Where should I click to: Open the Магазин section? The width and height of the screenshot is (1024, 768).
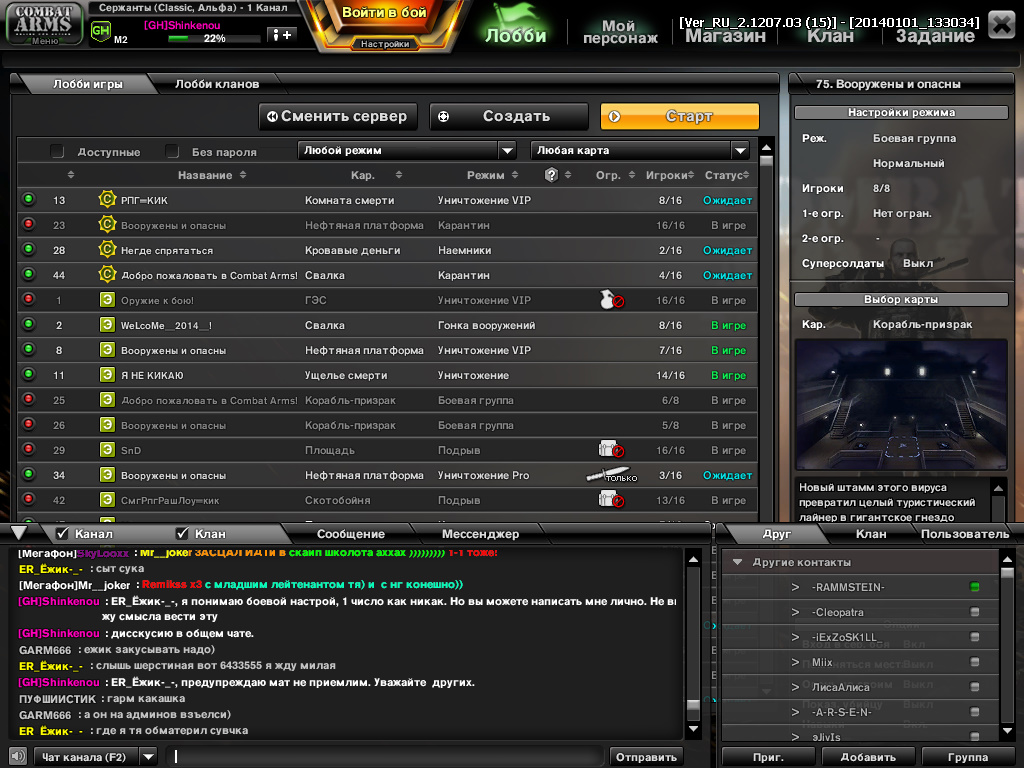[x=725, y=36]
